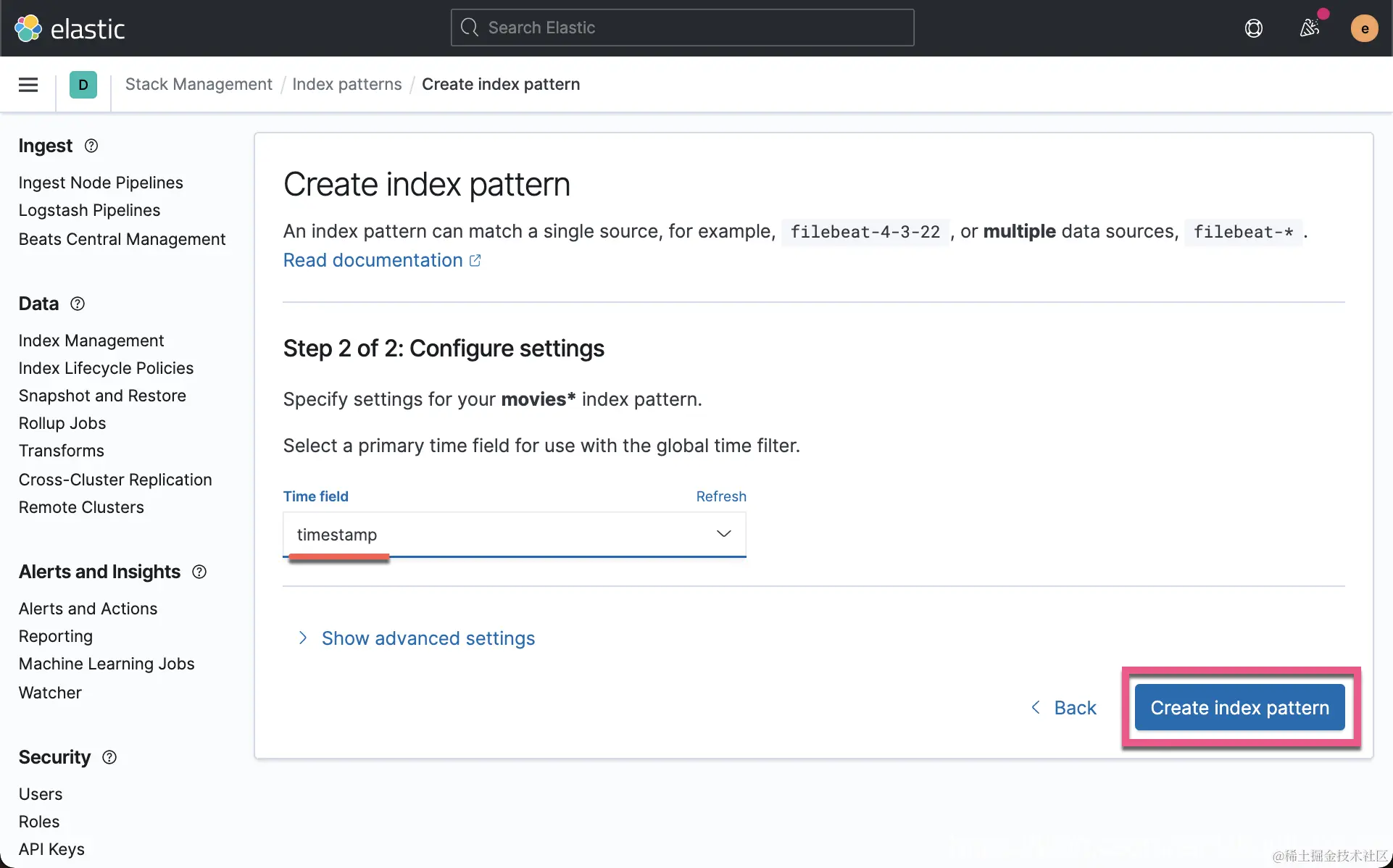Open the help menu lifebuoy icon

coord(1253,28)
